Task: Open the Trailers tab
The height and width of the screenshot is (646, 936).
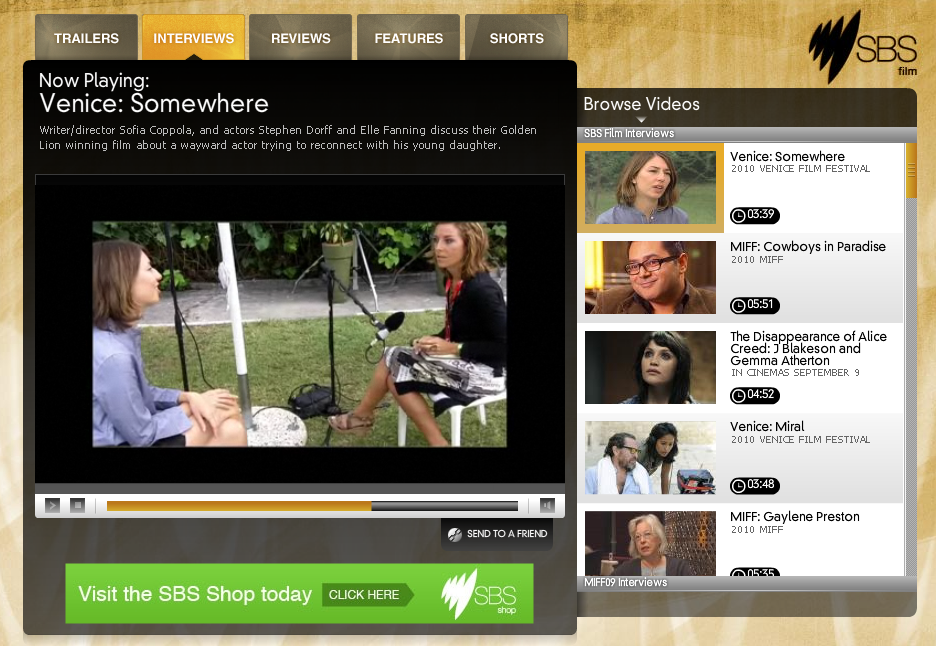Action: 87,38
